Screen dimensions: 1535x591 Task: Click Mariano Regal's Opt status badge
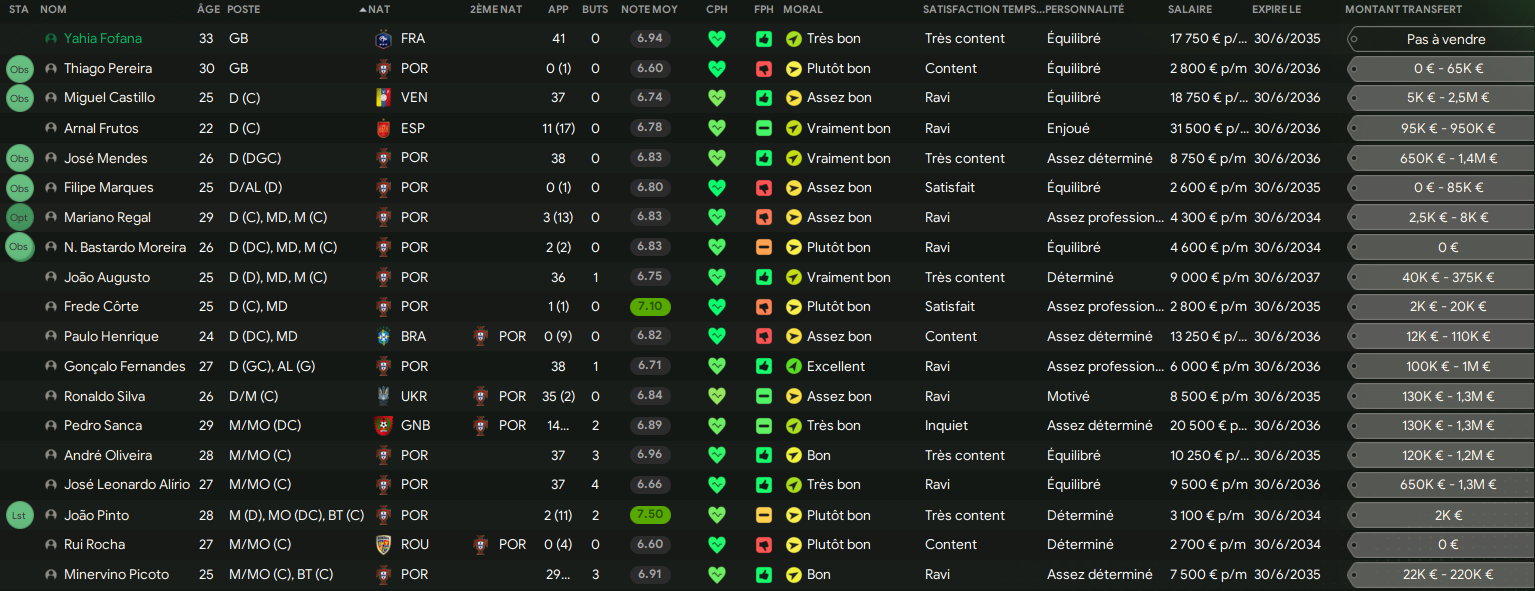(x=19, y=217)
